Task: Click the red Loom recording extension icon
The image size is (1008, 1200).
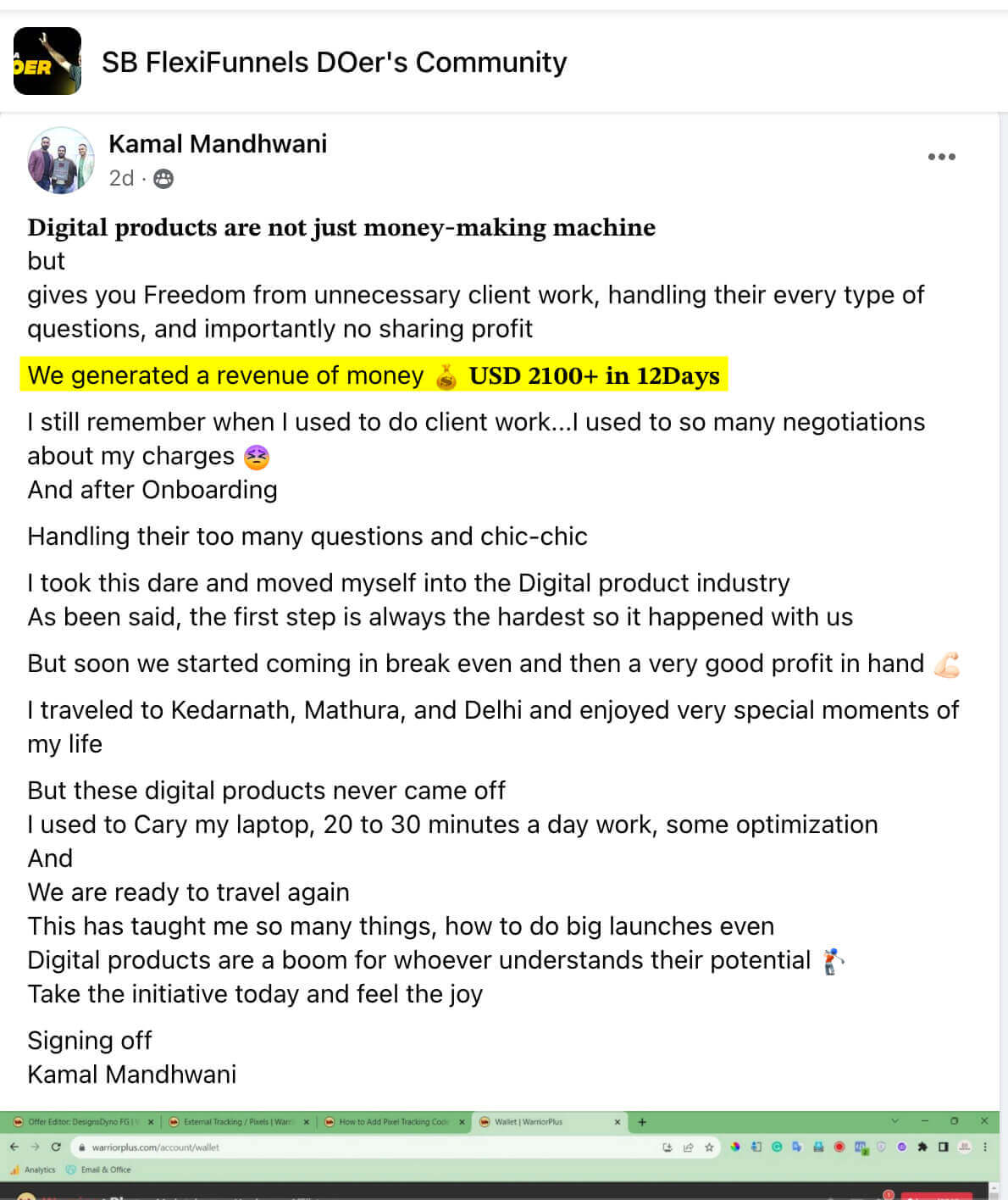Action: [x=839, y=1147]
